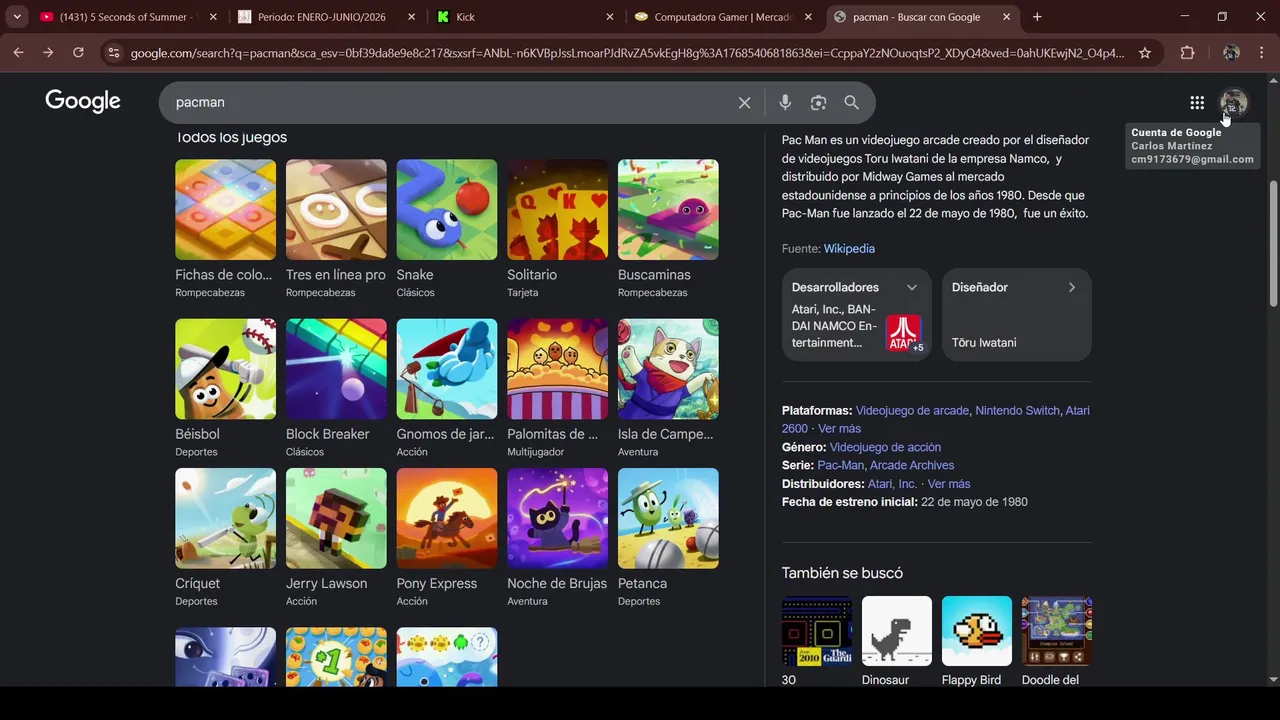Viewport: 1280px width, 720px height.
Task: Open the Pony Express game icon
Action: (x=447, y=518)
